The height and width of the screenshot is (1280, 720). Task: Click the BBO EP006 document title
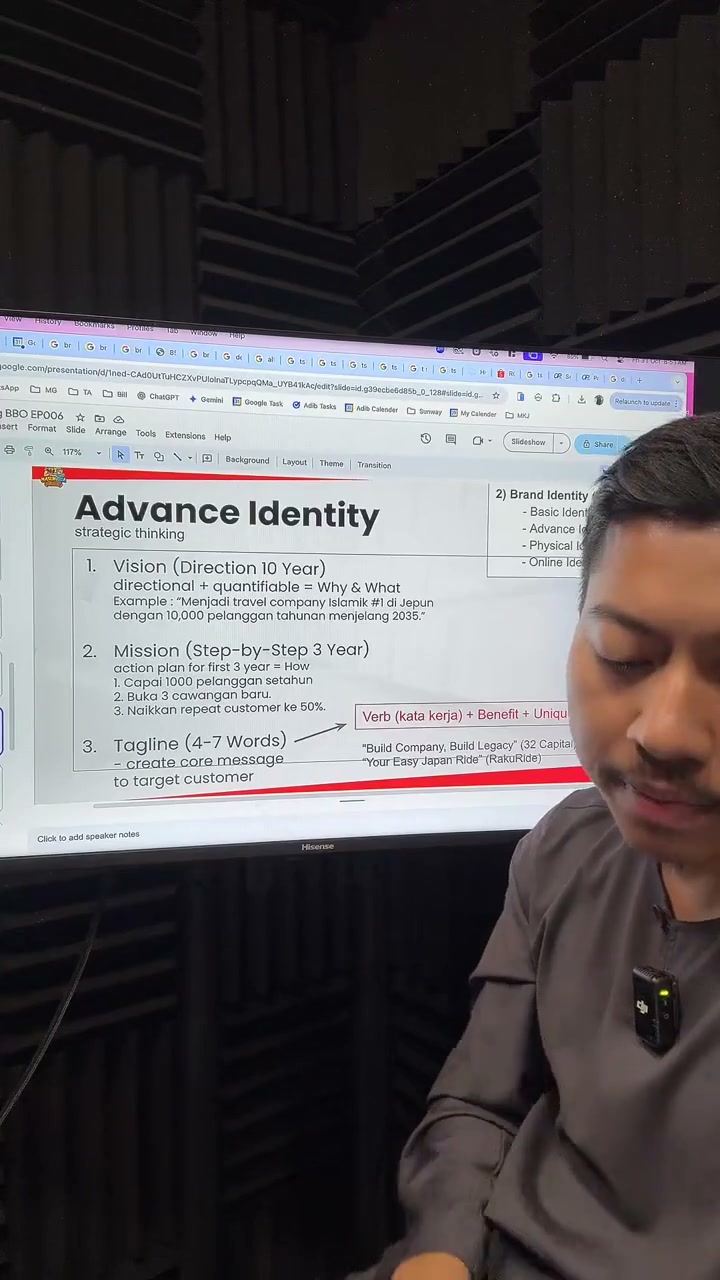pos(33,414)
